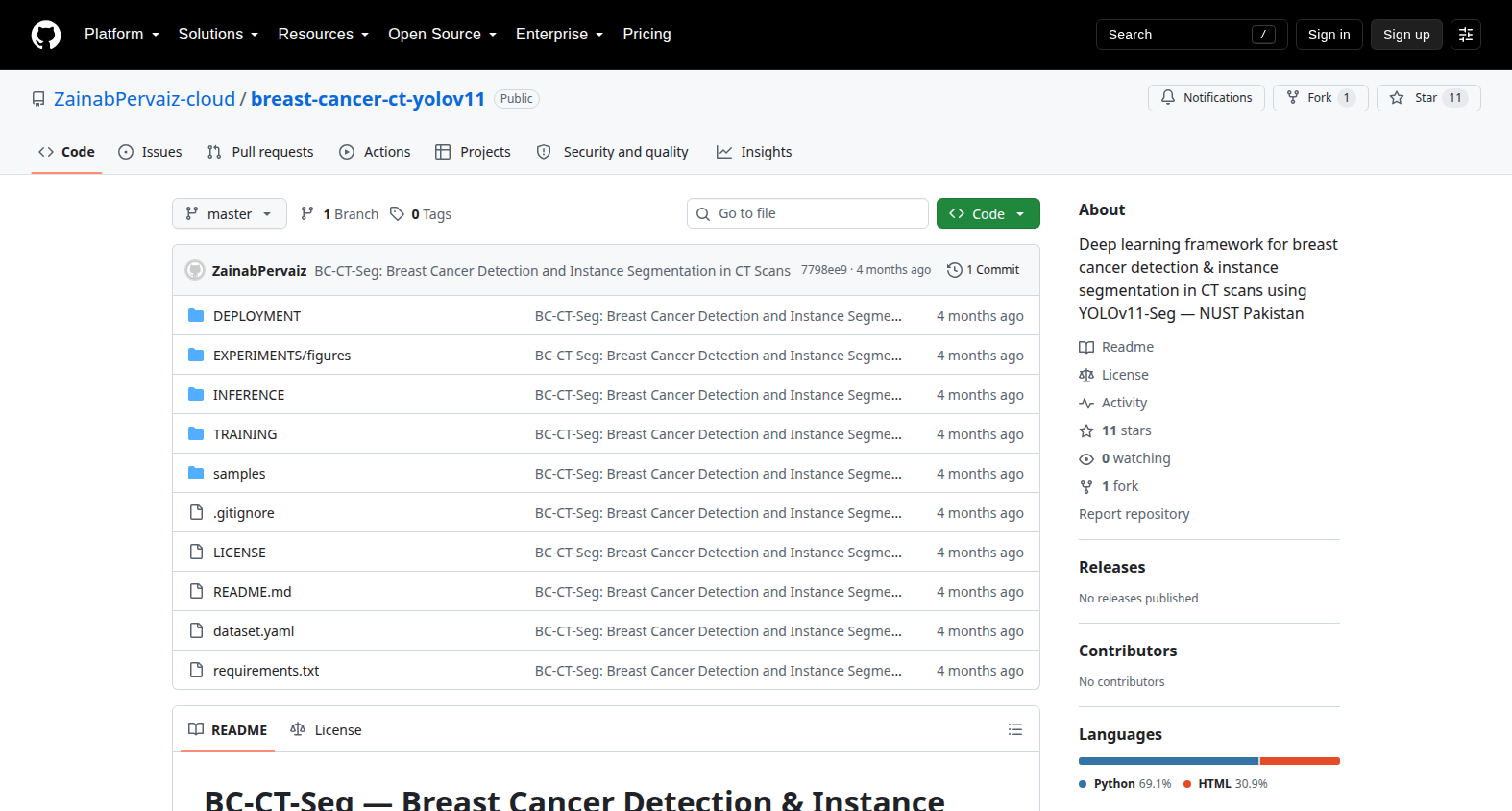
Task: Click the Go to file search field
Action: 808,213
